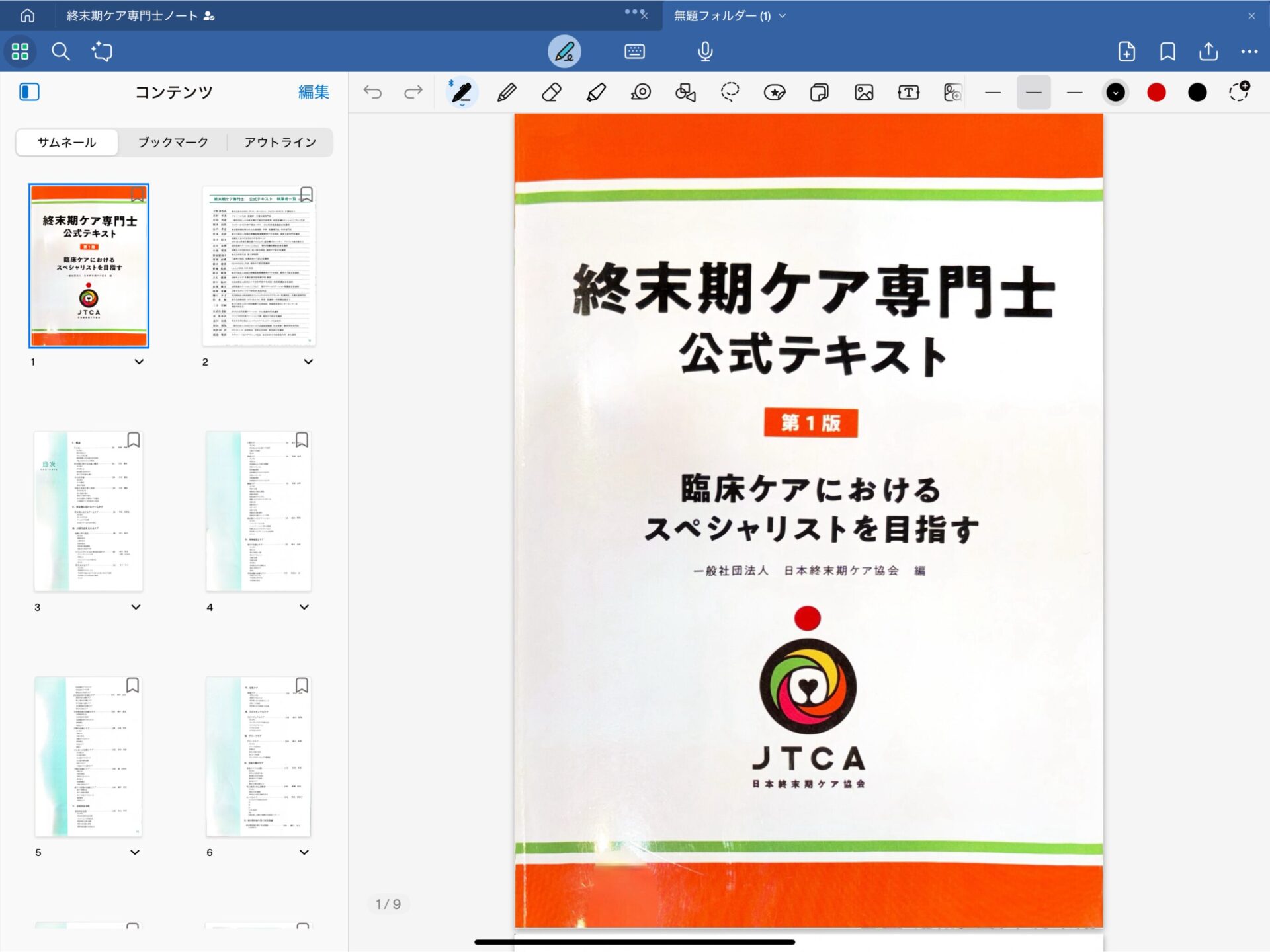Bookmark the current page in top bar

coord(1167,52)
